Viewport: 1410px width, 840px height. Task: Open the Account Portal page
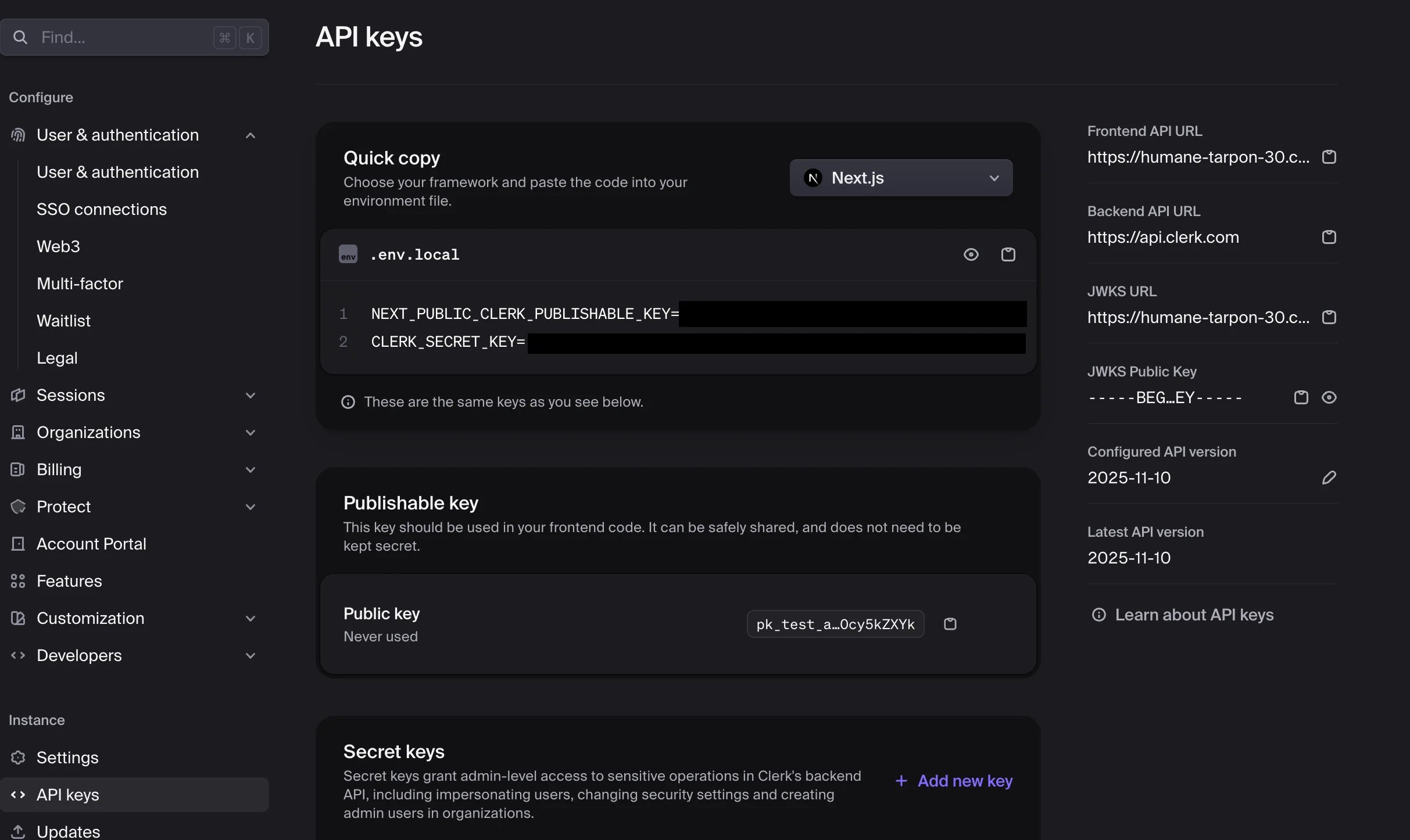[91, 544]
